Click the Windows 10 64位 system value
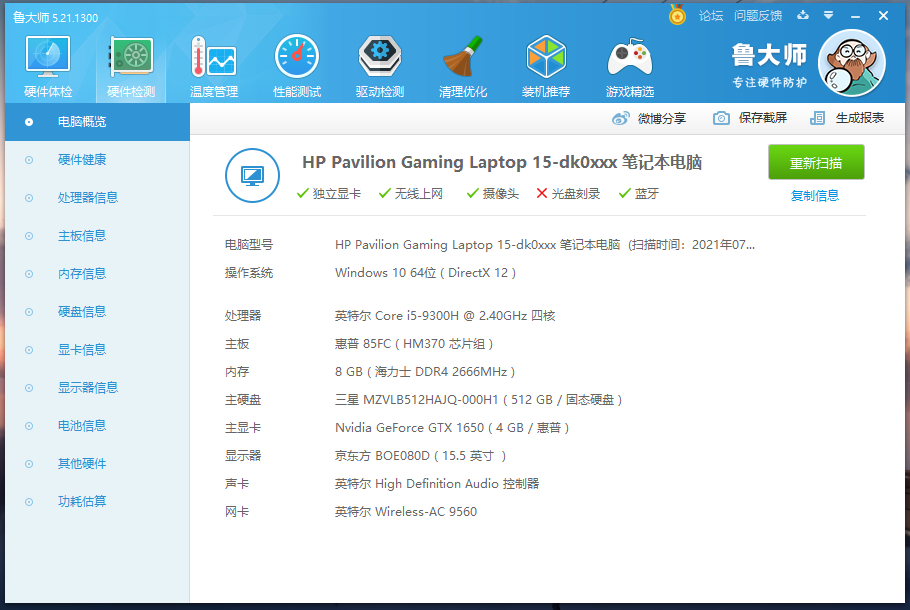 tap(425, 273)
